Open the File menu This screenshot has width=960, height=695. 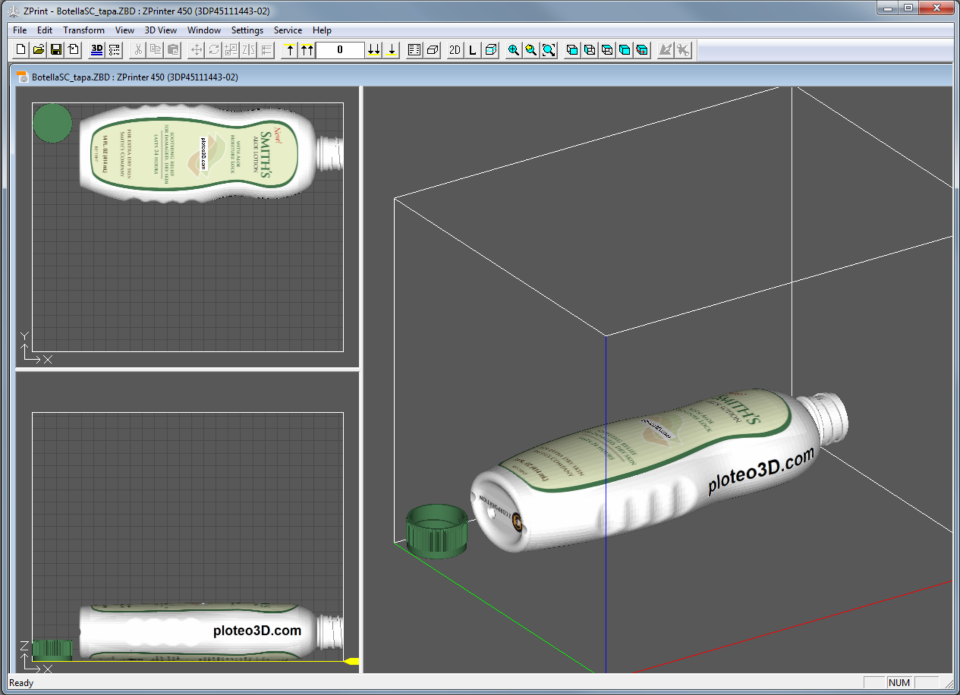[20, 30]
